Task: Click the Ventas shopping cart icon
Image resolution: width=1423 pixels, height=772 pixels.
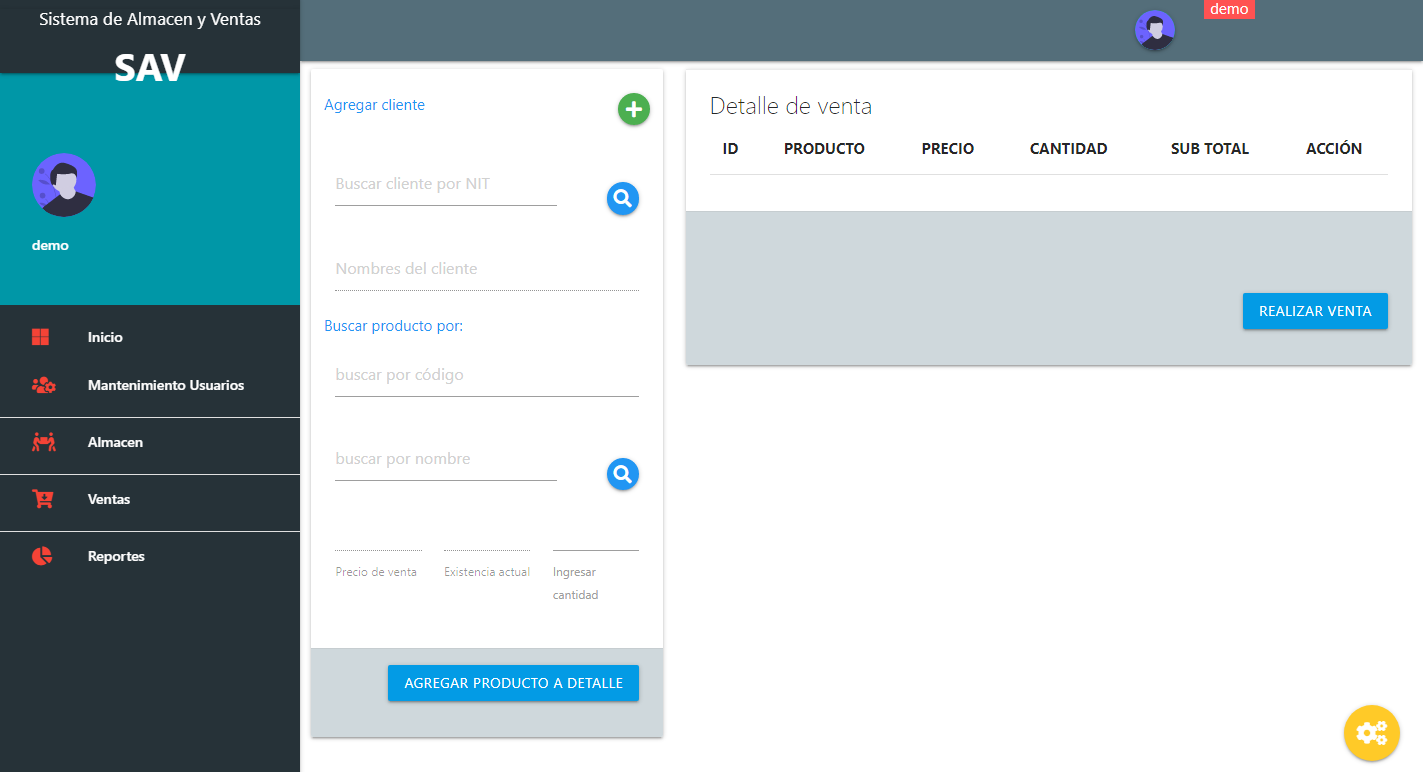Action: point(43,500)
